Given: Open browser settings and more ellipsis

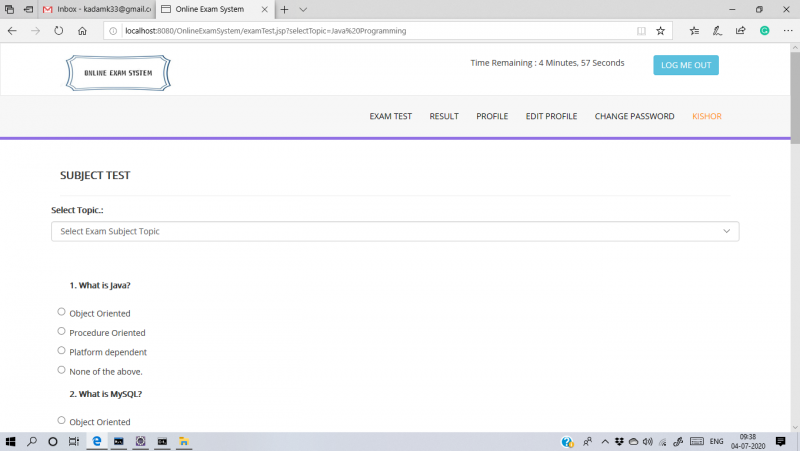Looking at the screenshot, I should pyautogui.click(x=788, y=31).
